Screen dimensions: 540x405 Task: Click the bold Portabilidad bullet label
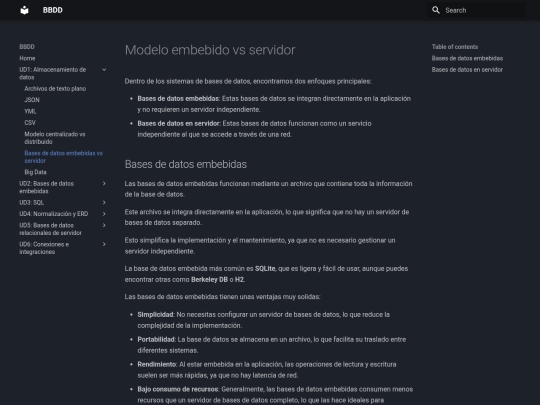pos(156,340)
